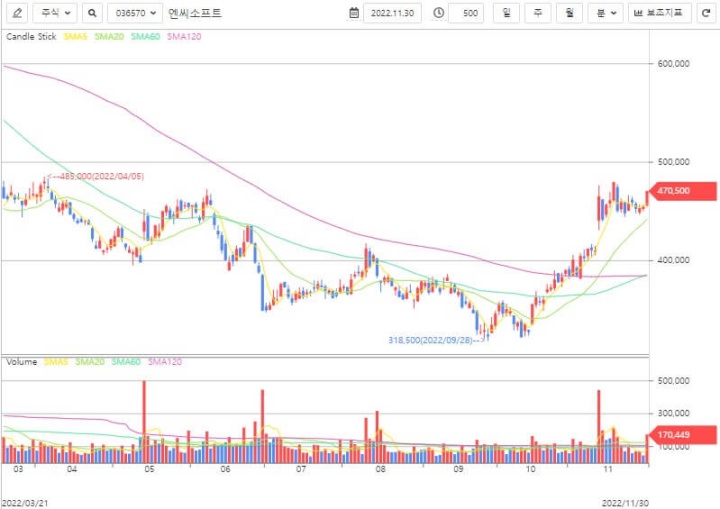The height and width of the screenshot is (509, 720).
Task: Switch to monthly 월 chart
Action: 569,13
